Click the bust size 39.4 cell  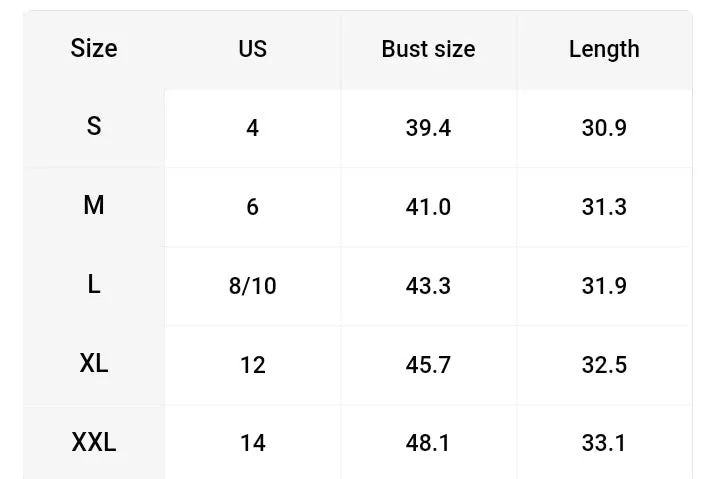click(x=428, y=128)
